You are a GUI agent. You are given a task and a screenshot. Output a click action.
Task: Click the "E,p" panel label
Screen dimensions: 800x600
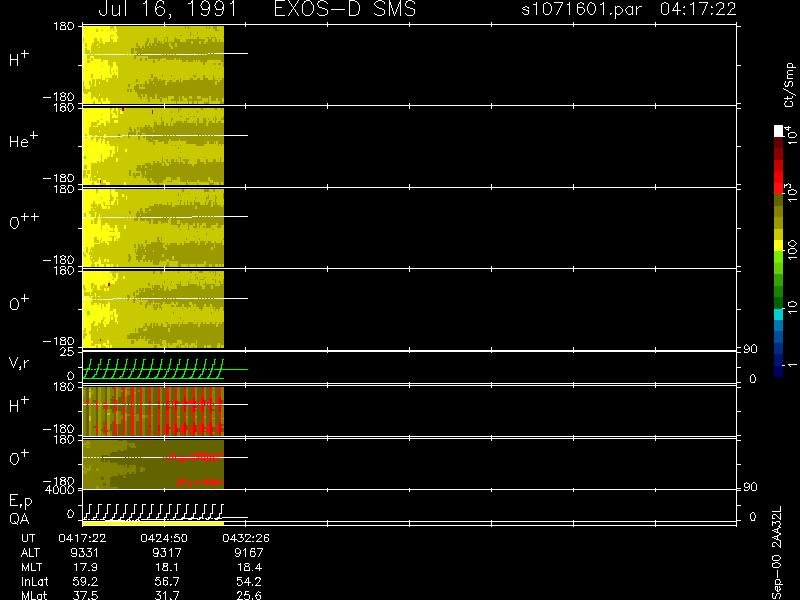pos(20,502)
